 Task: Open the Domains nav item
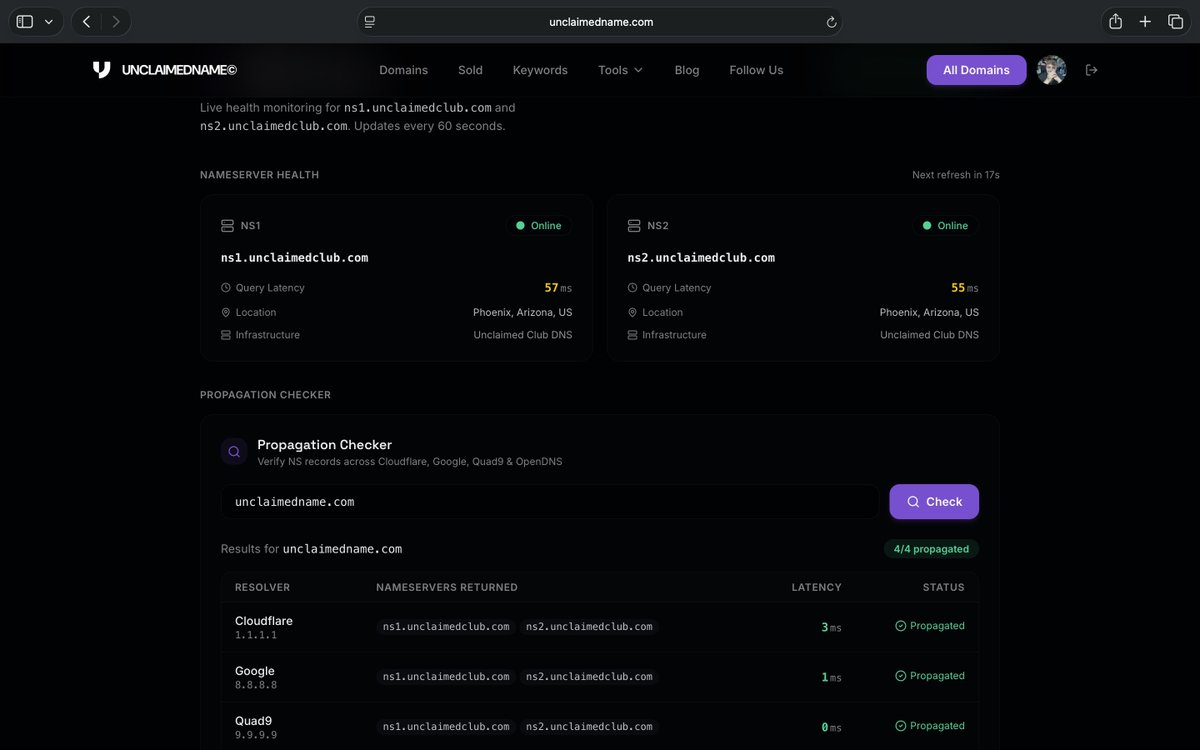tap(403, 70)
